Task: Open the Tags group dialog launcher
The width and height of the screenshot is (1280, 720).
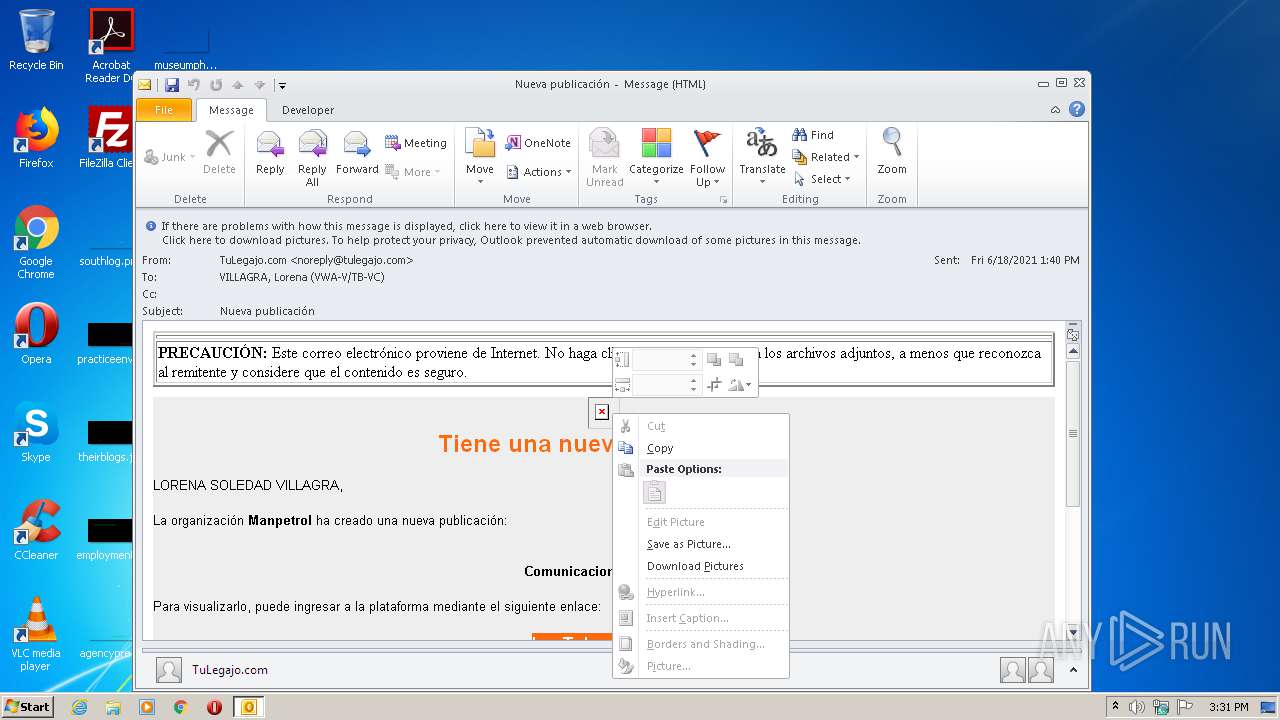Action: pyautogui.click(x=723, y=200)
